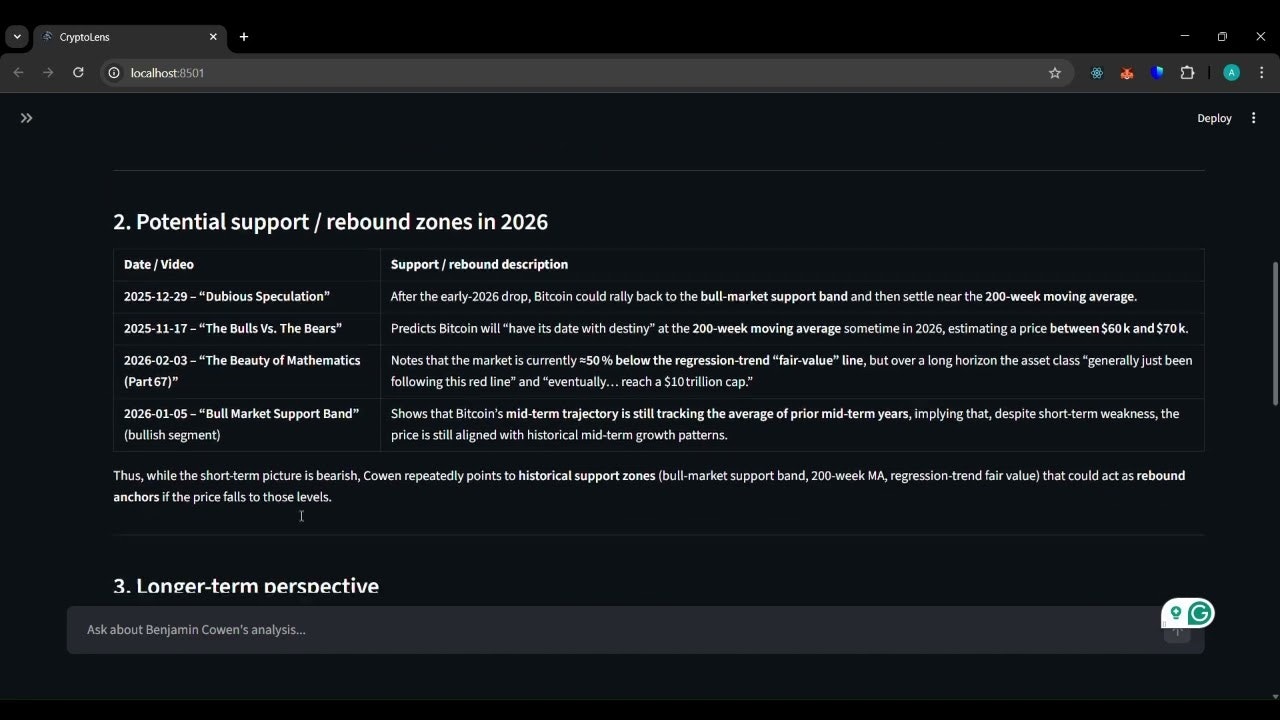View site information icon in address bar

point(114,73)
